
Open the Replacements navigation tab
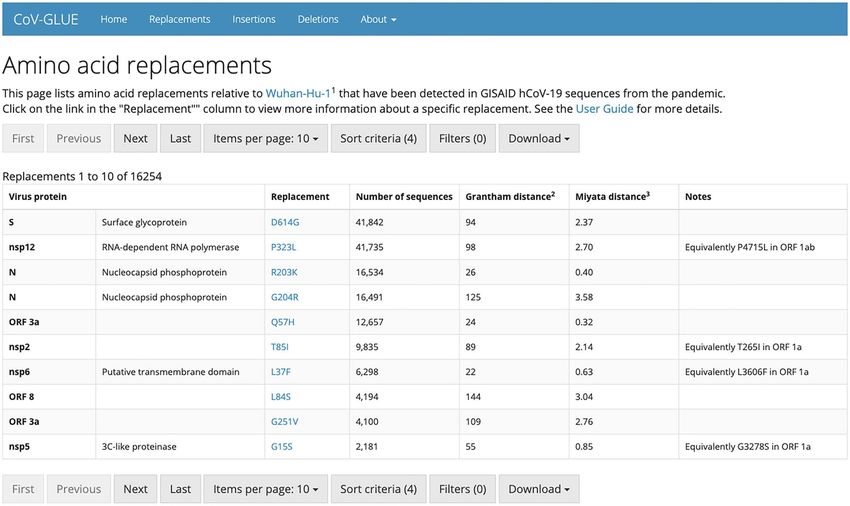pos(179,20)
